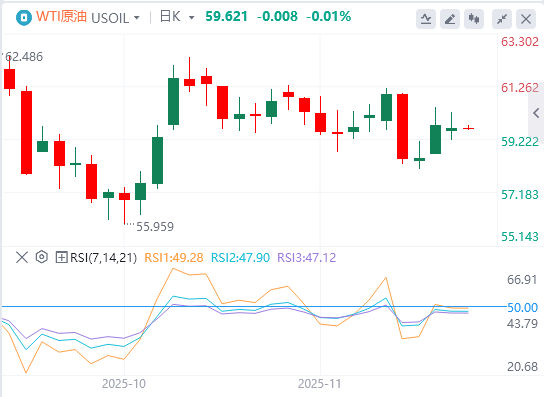
Task: Expand the USOIL symbol dropdown arrow
Action: pos(136,17)
